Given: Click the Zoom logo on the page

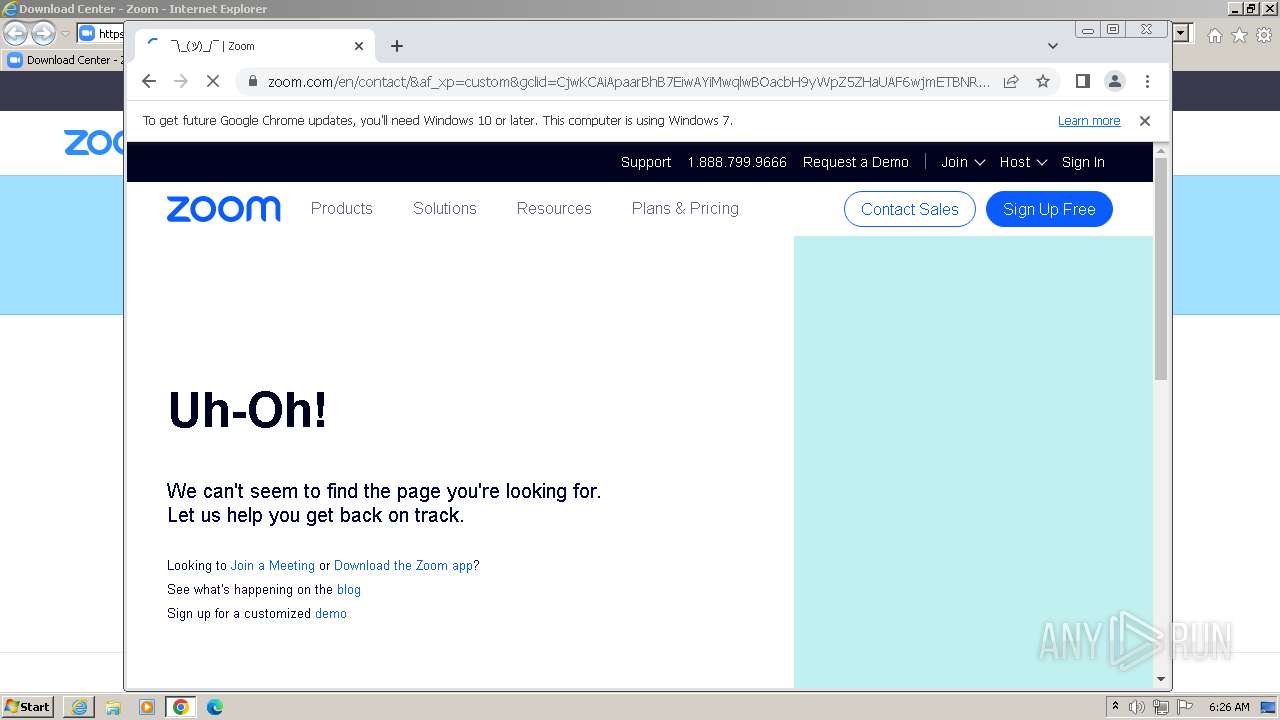Looking at the screenshot, I should 224,209.
